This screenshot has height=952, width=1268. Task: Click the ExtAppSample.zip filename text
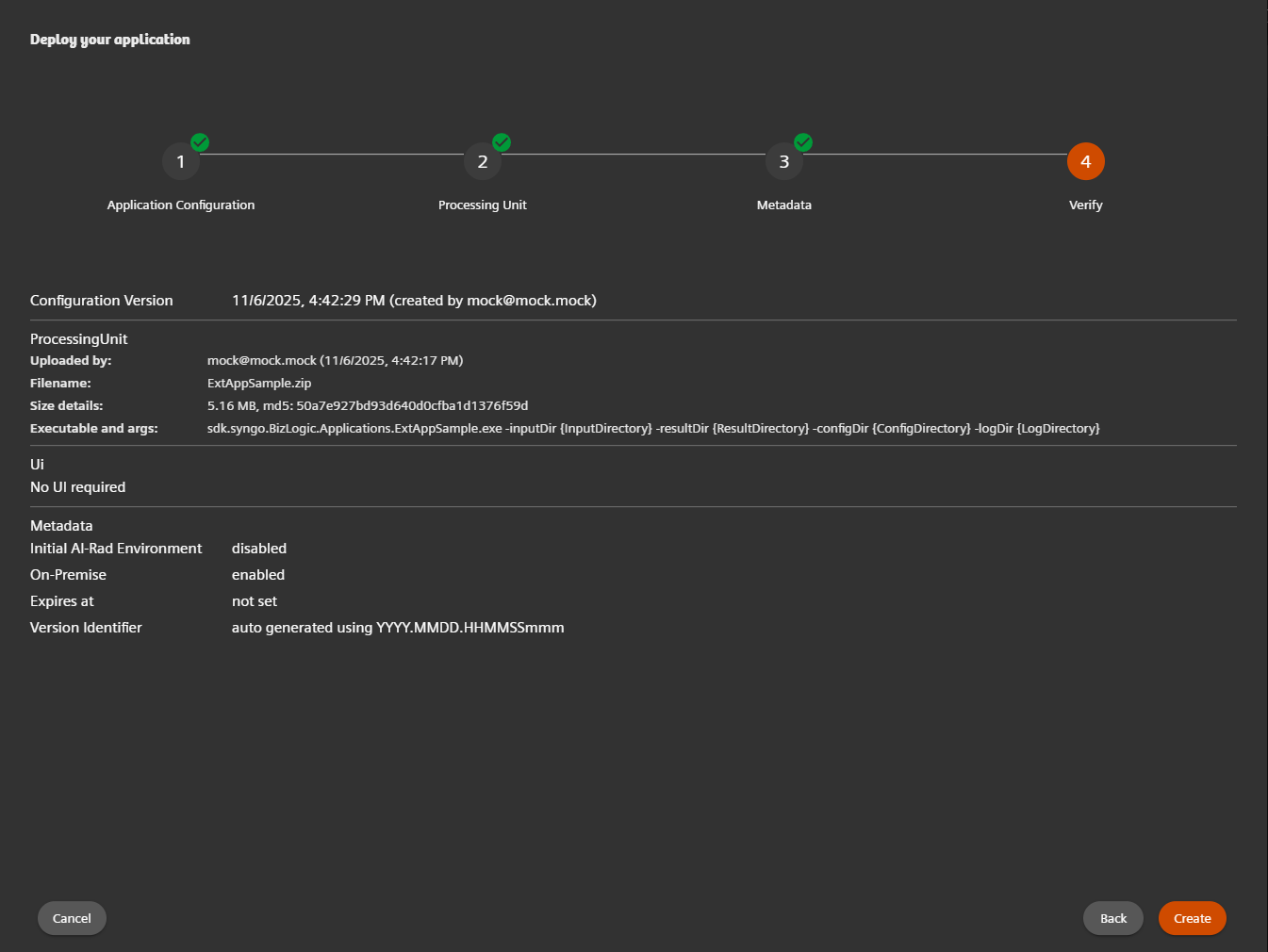pos(259,383)
